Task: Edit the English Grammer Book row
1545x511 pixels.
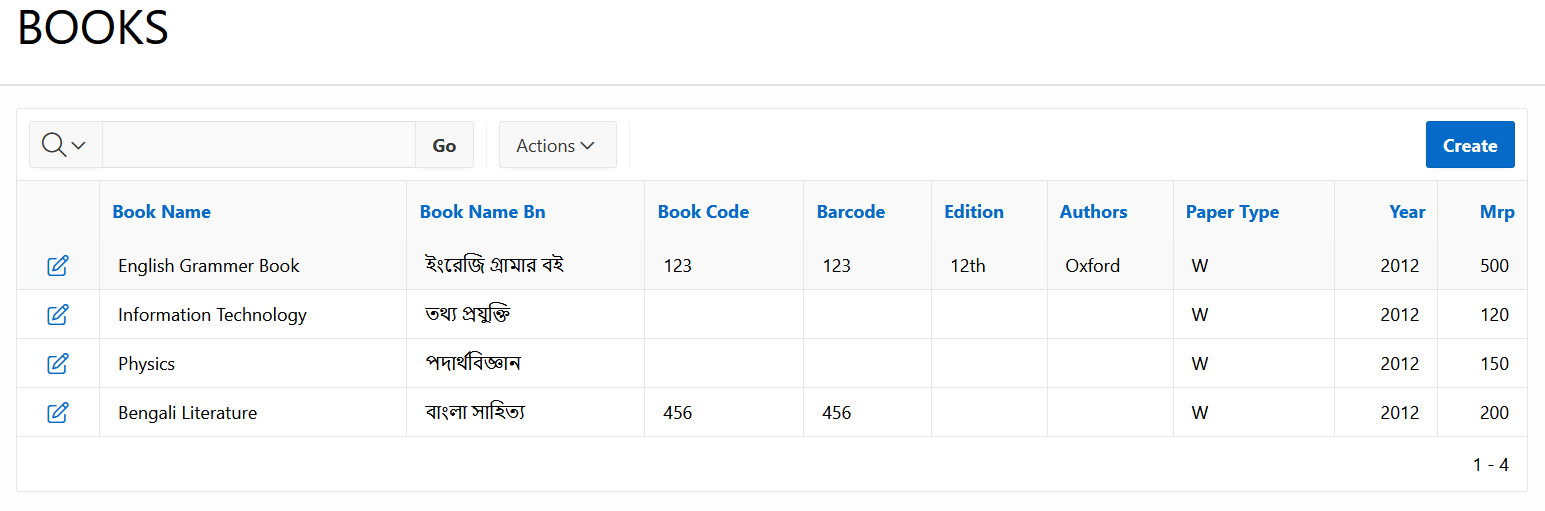Action: [58, 265]
